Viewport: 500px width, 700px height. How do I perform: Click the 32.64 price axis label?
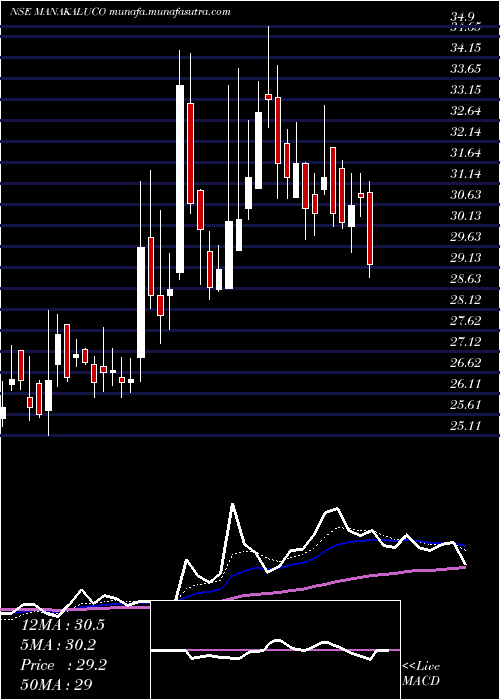pos(466,111)
